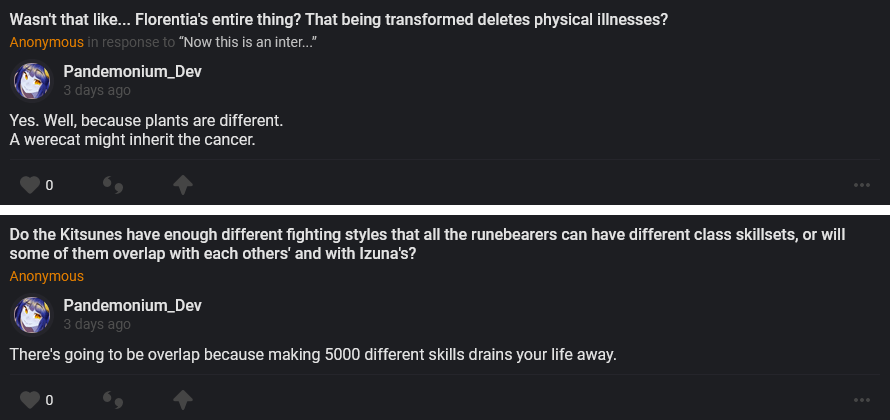The height and width of the screenshot is (420, 890).
Task: Like the answer about 5000 different skills
Action: pyautogui.click(x=29, y=400)
